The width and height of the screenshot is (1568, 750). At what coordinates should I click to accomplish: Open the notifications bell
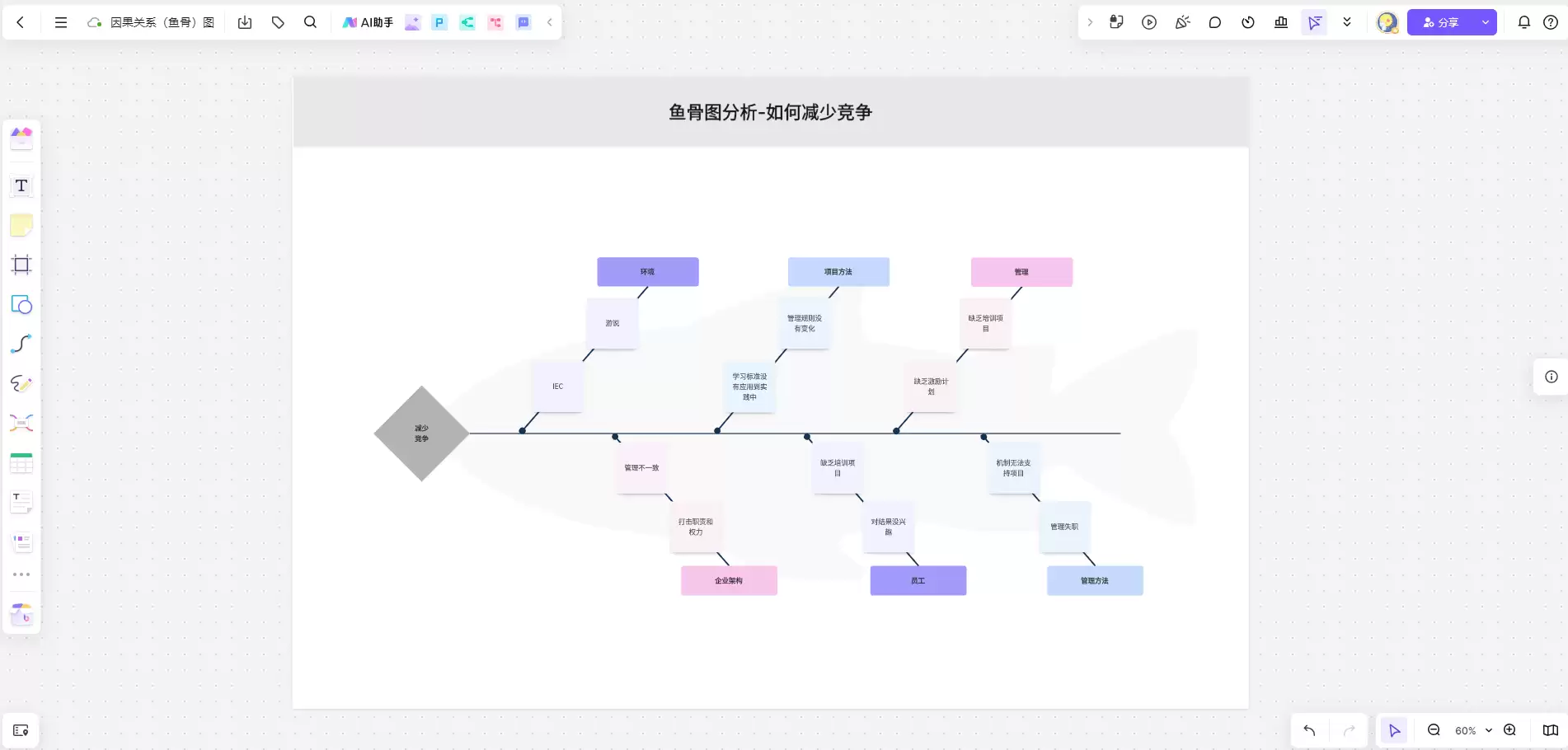(1524, 22)
